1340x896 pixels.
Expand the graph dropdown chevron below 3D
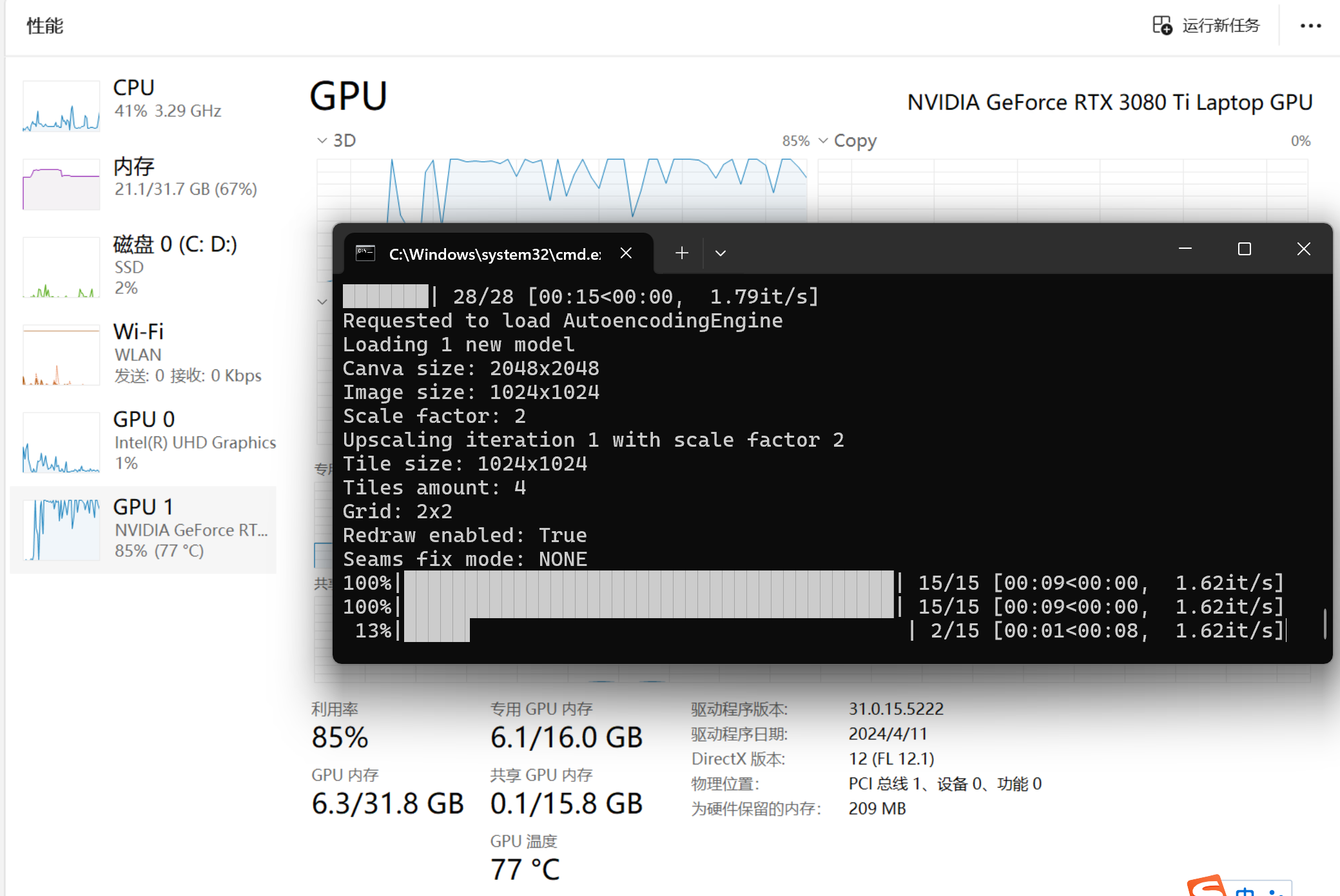322,301
